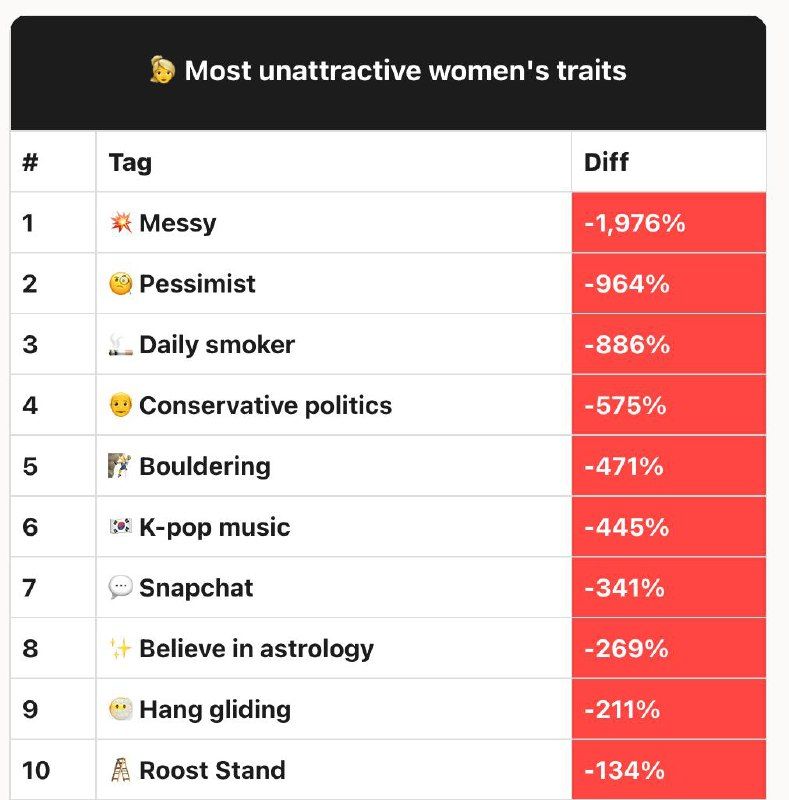Click the cigarette icon beside Daily smoker

coord(120,345)
